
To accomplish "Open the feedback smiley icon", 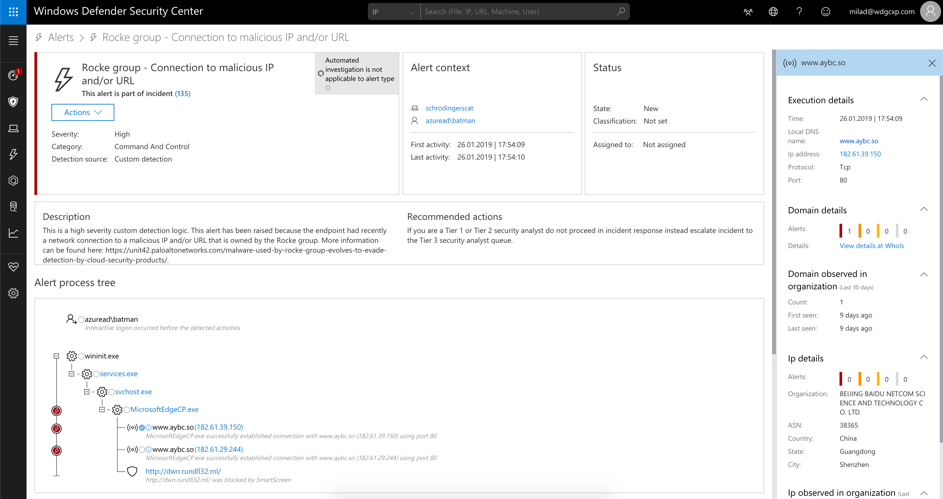I will (826, 11).
